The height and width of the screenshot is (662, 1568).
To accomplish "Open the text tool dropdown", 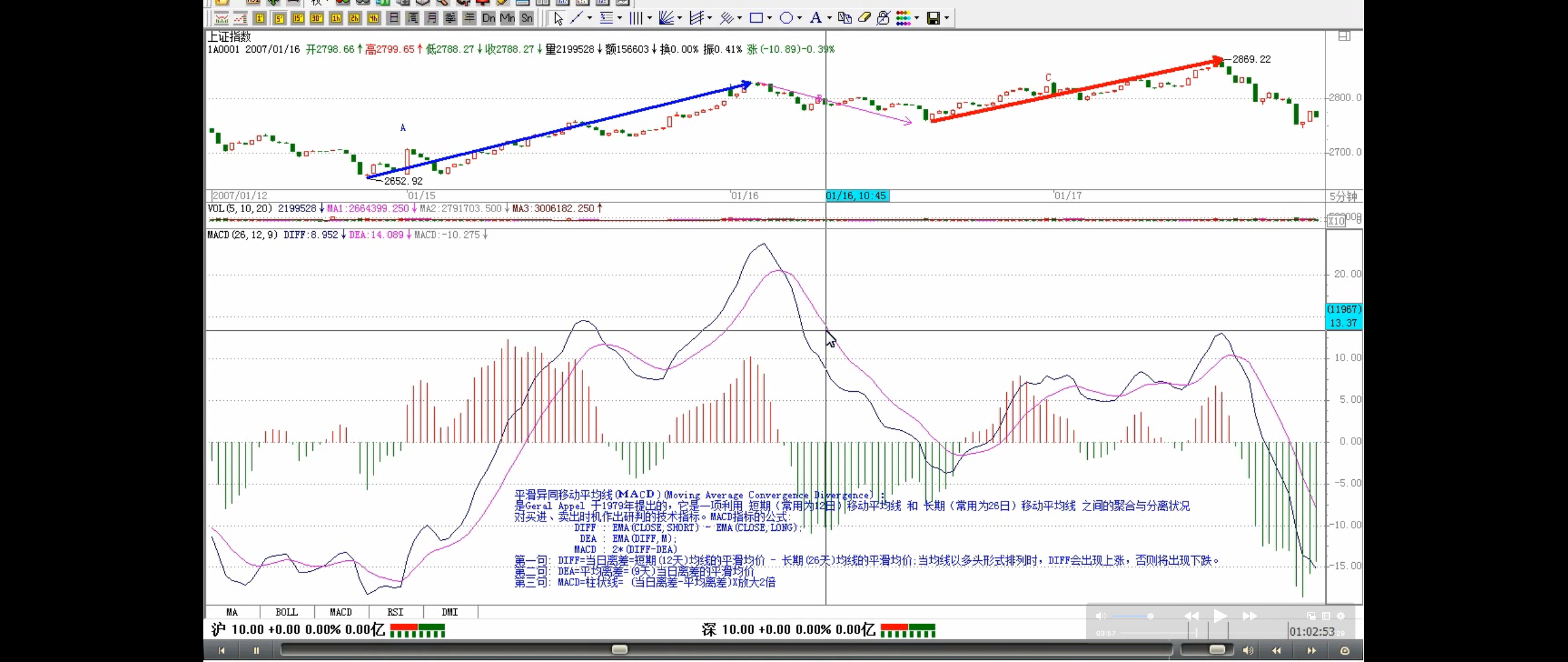I will (x=829, y=18).
